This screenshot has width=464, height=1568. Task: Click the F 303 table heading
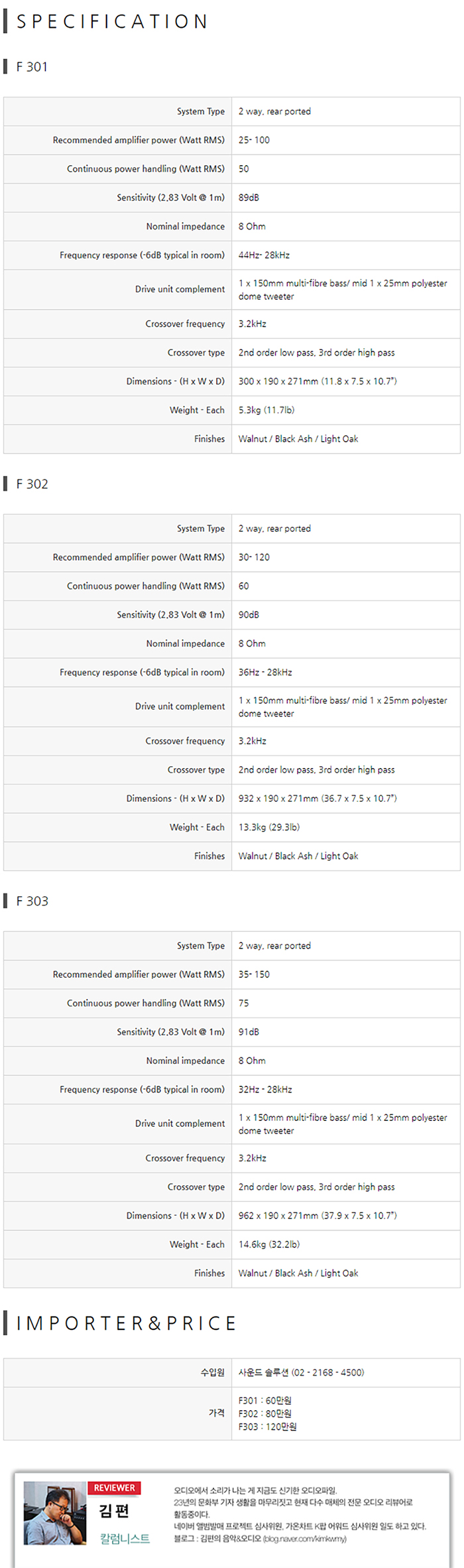pos(32,901)
